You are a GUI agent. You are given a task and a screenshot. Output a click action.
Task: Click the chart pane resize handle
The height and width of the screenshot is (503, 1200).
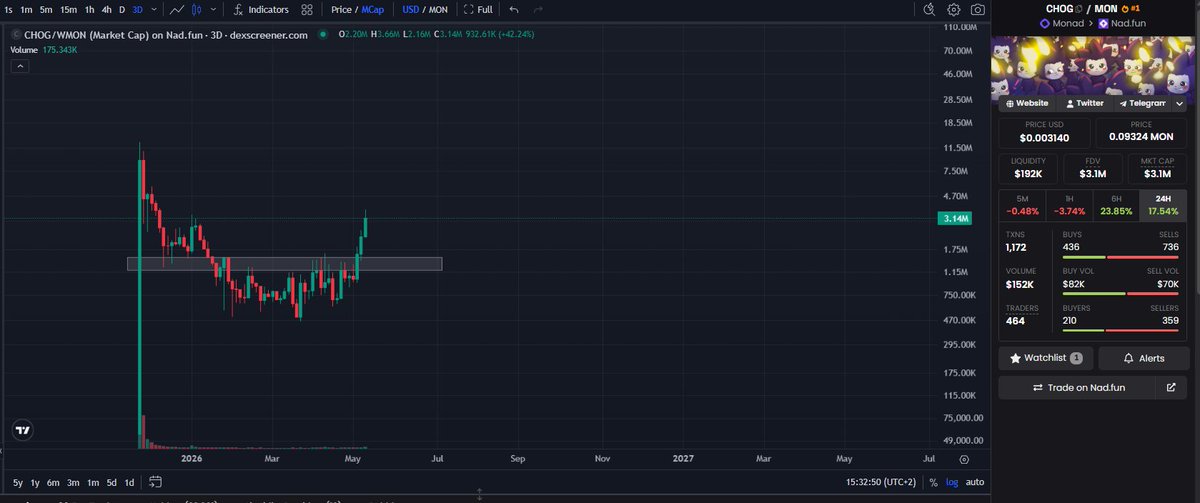click(479, 496)
